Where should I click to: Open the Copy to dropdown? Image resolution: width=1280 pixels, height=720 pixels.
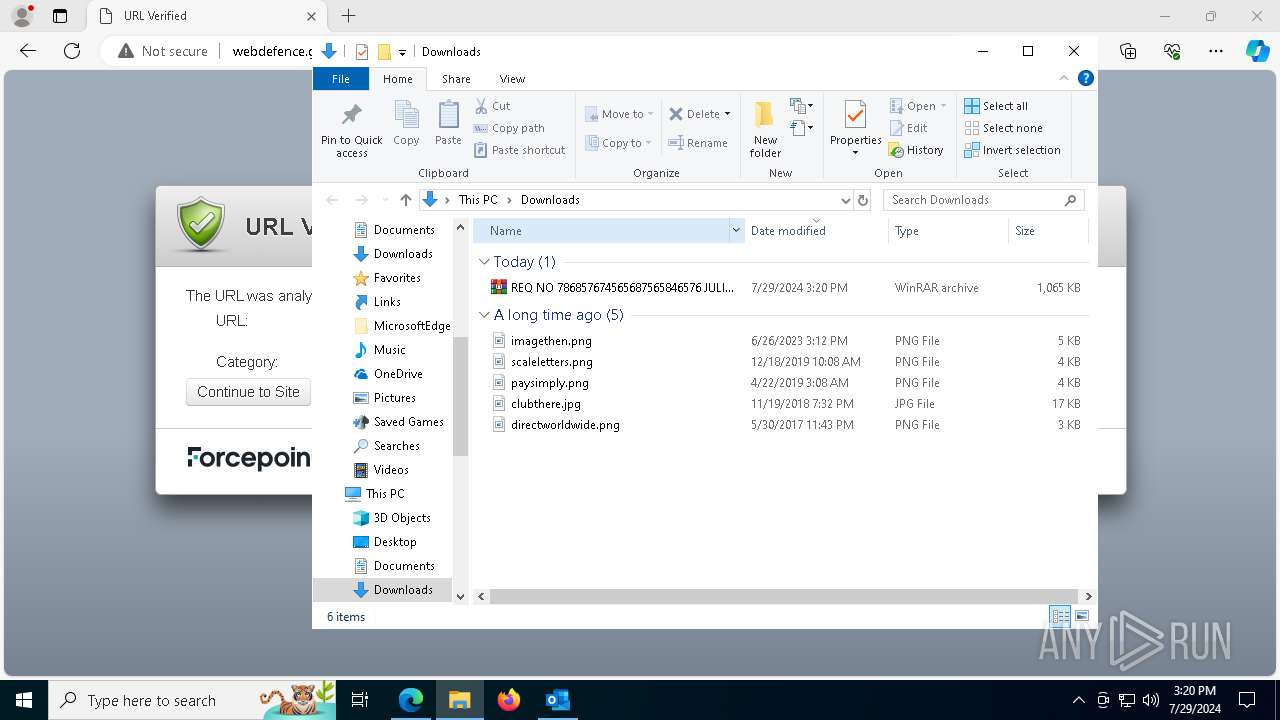[619, 143]
